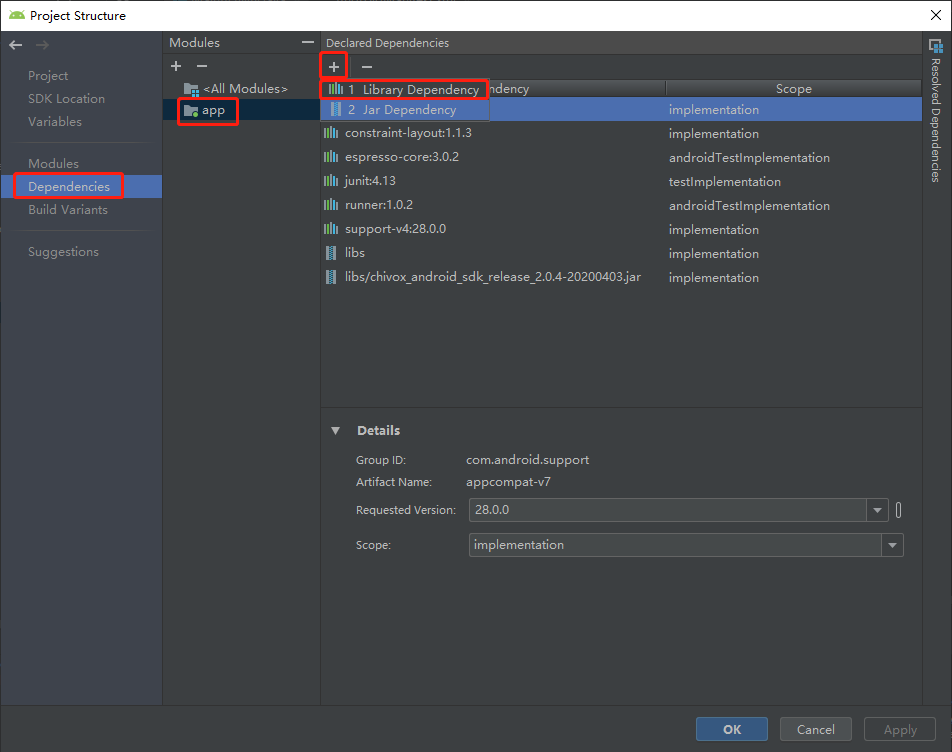Select the <All Modules> tree item
This screenshot has height=752, width=952.
pos(245,89)
